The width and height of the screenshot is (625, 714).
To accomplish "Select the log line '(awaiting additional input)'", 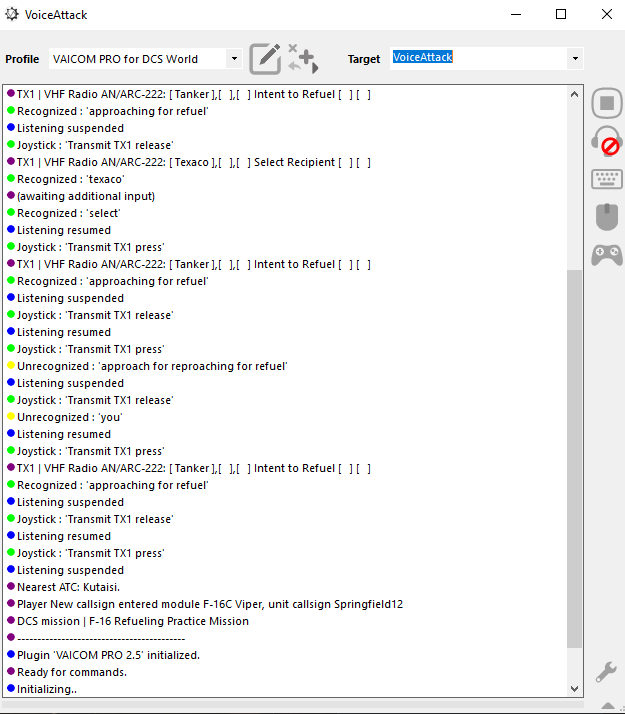I will (81, 196).
